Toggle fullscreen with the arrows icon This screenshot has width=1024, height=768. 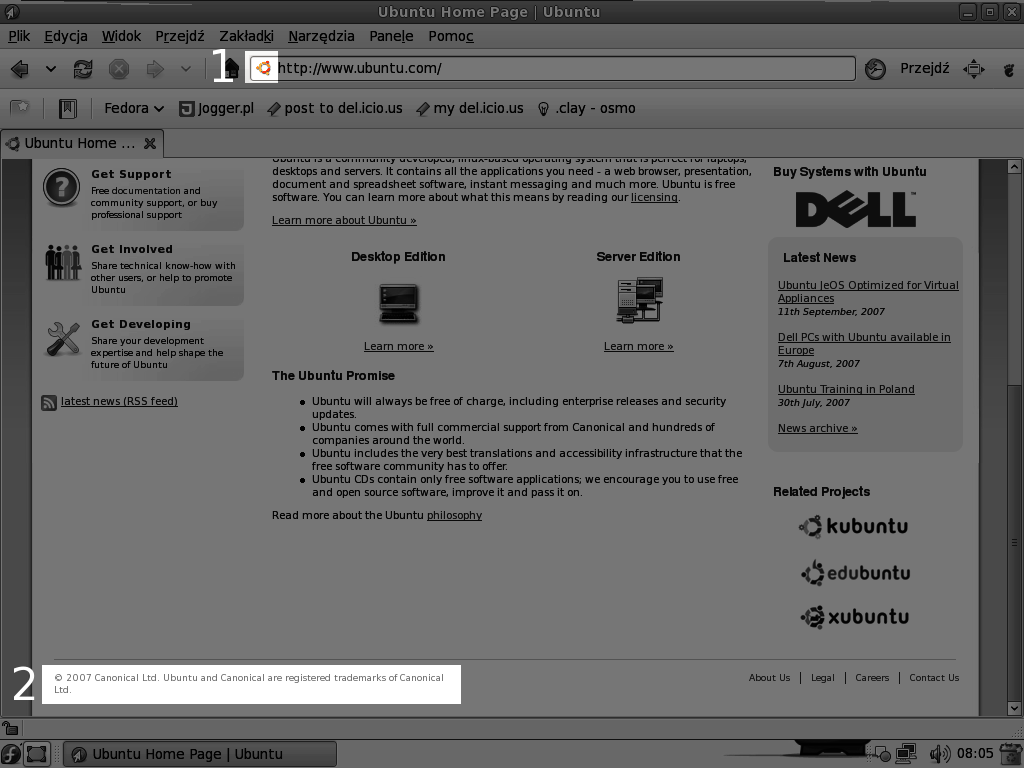click(974, 69)
